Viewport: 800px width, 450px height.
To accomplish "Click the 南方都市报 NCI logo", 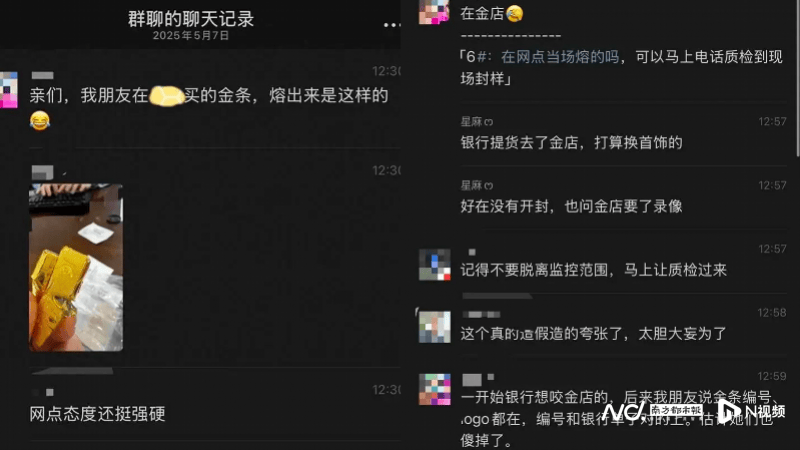I will pos(652,411).
